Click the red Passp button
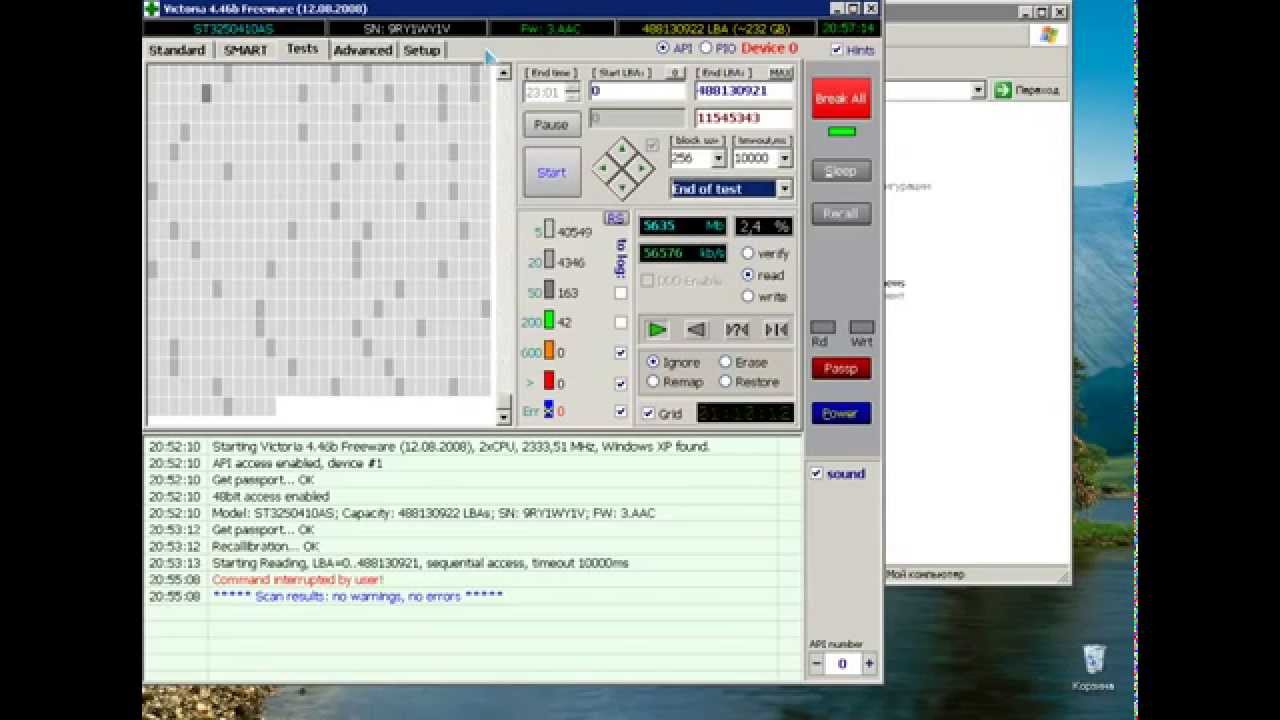This screenshot has width=1280, height=720. pyautogui.click(x=841, y=368)
